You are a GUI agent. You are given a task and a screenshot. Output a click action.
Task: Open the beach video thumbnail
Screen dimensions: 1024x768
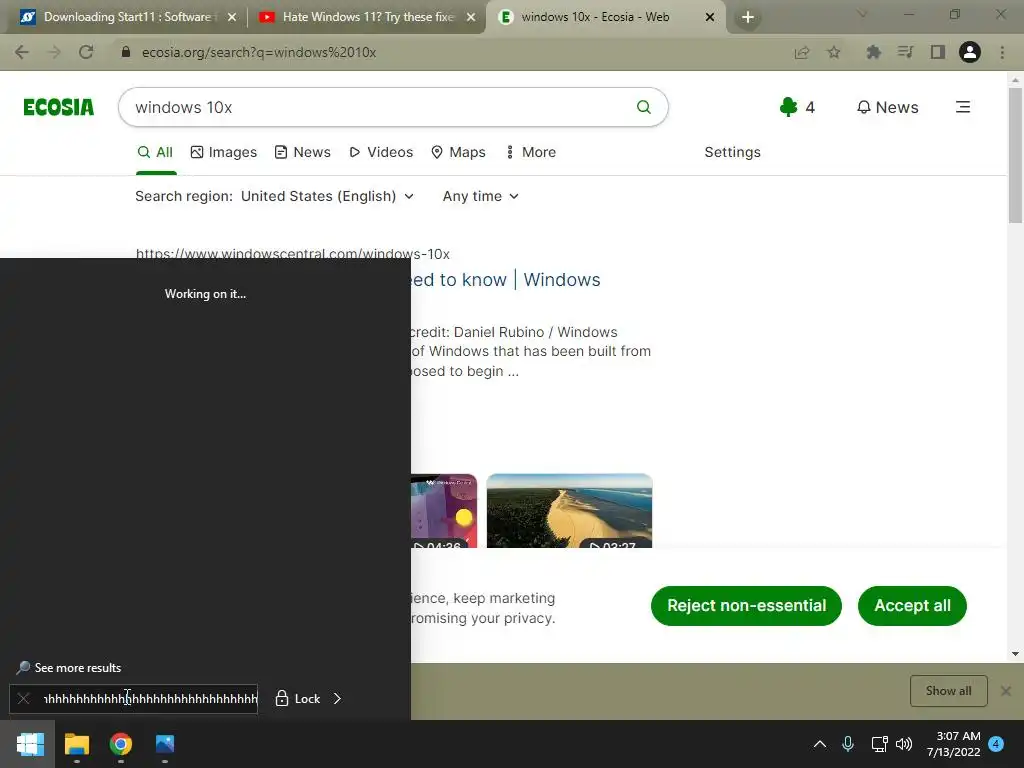[569, 511]
